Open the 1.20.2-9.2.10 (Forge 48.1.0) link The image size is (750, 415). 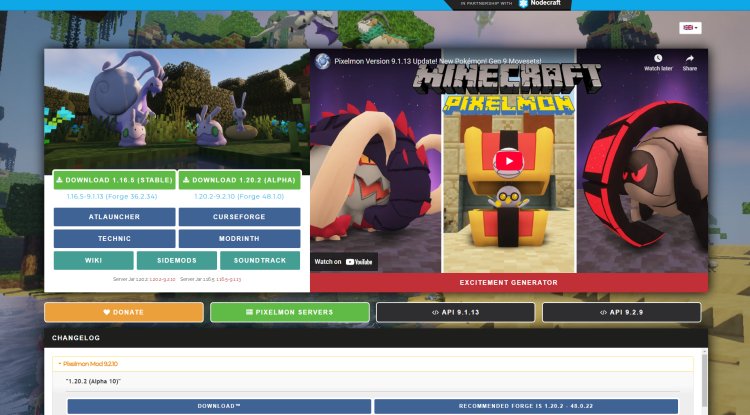(239, 197)
